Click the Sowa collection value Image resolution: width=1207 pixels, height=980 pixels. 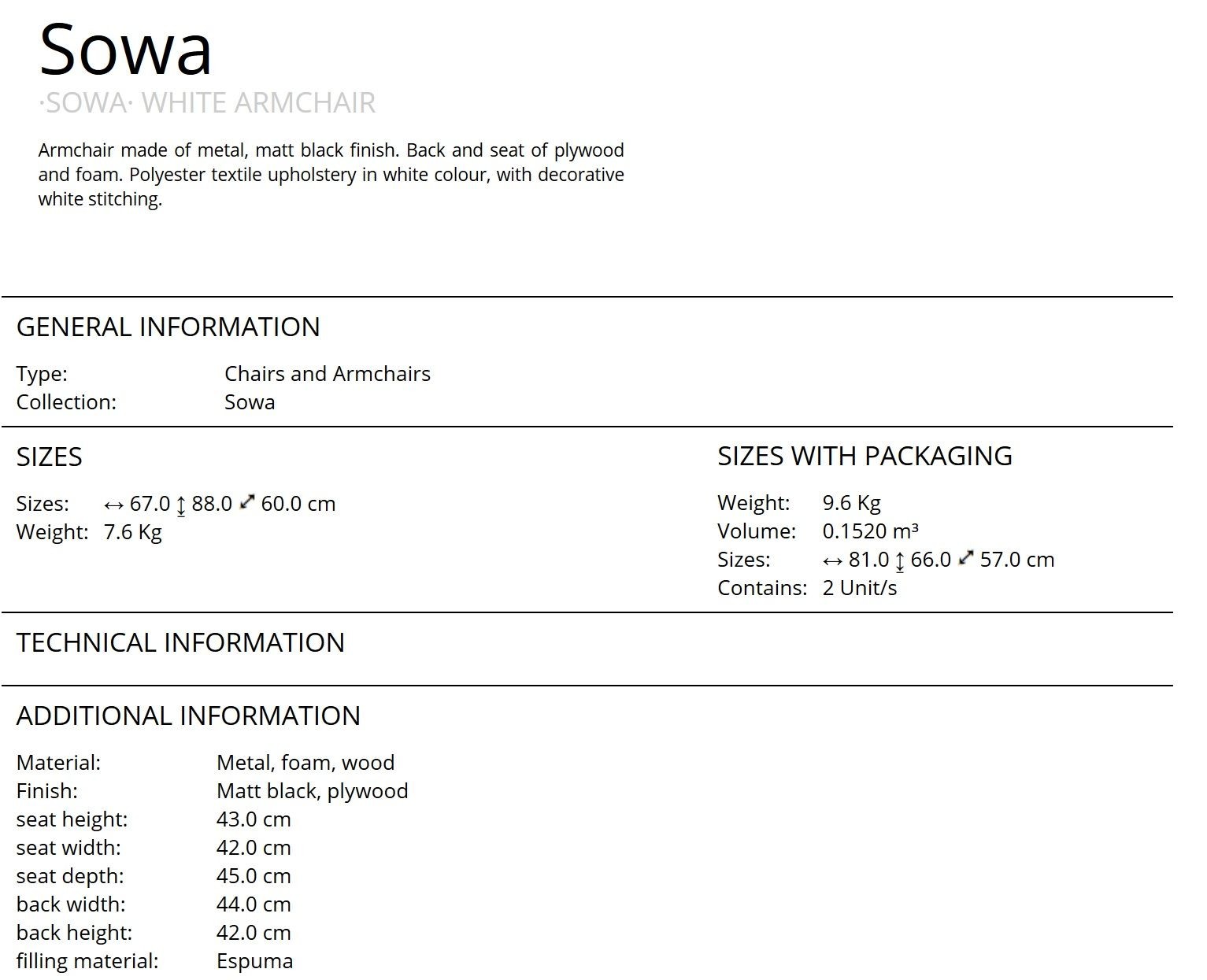[250, 401]
